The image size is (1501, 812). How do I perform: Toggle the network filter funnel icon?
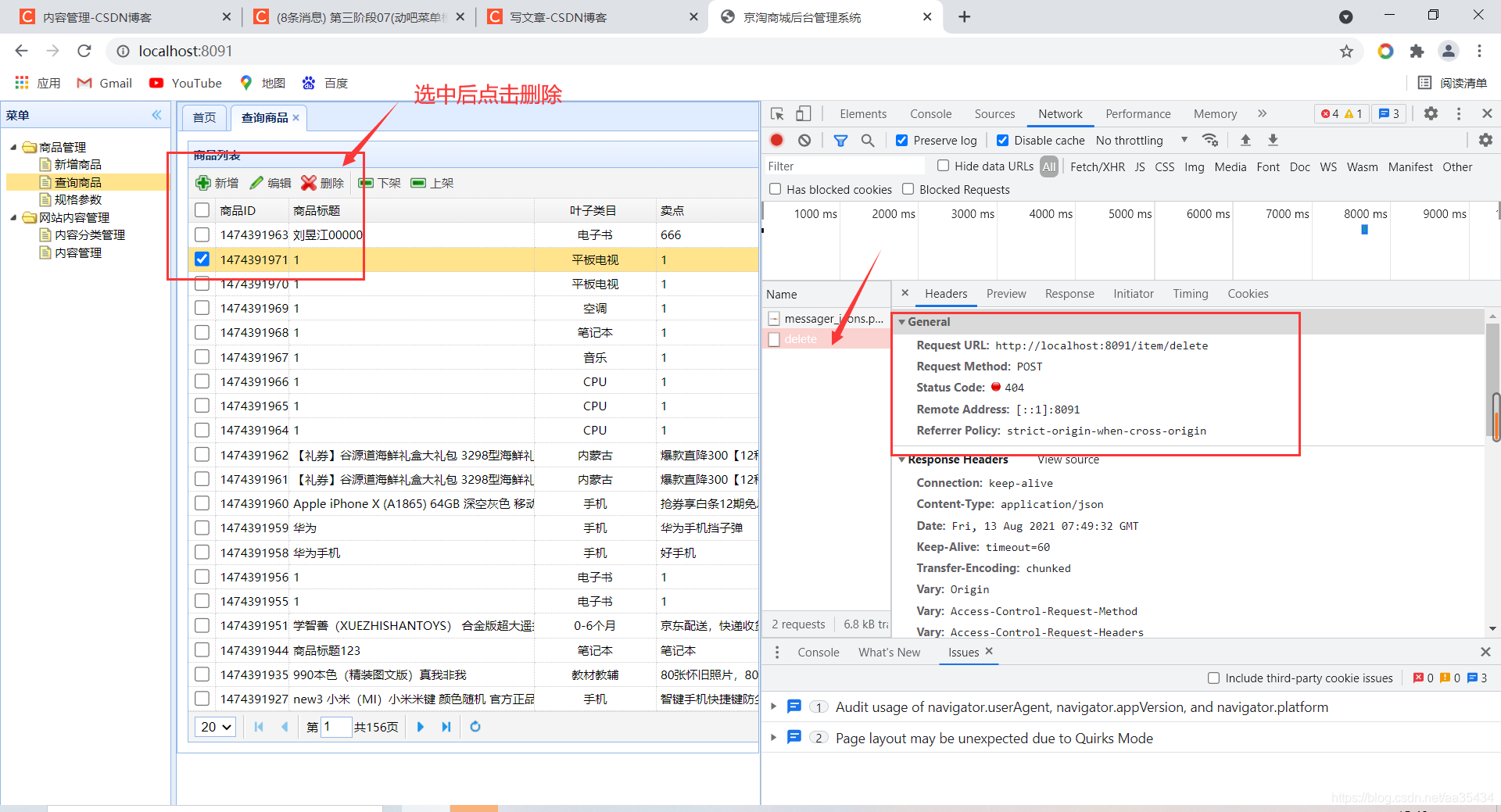pos(840,141)
